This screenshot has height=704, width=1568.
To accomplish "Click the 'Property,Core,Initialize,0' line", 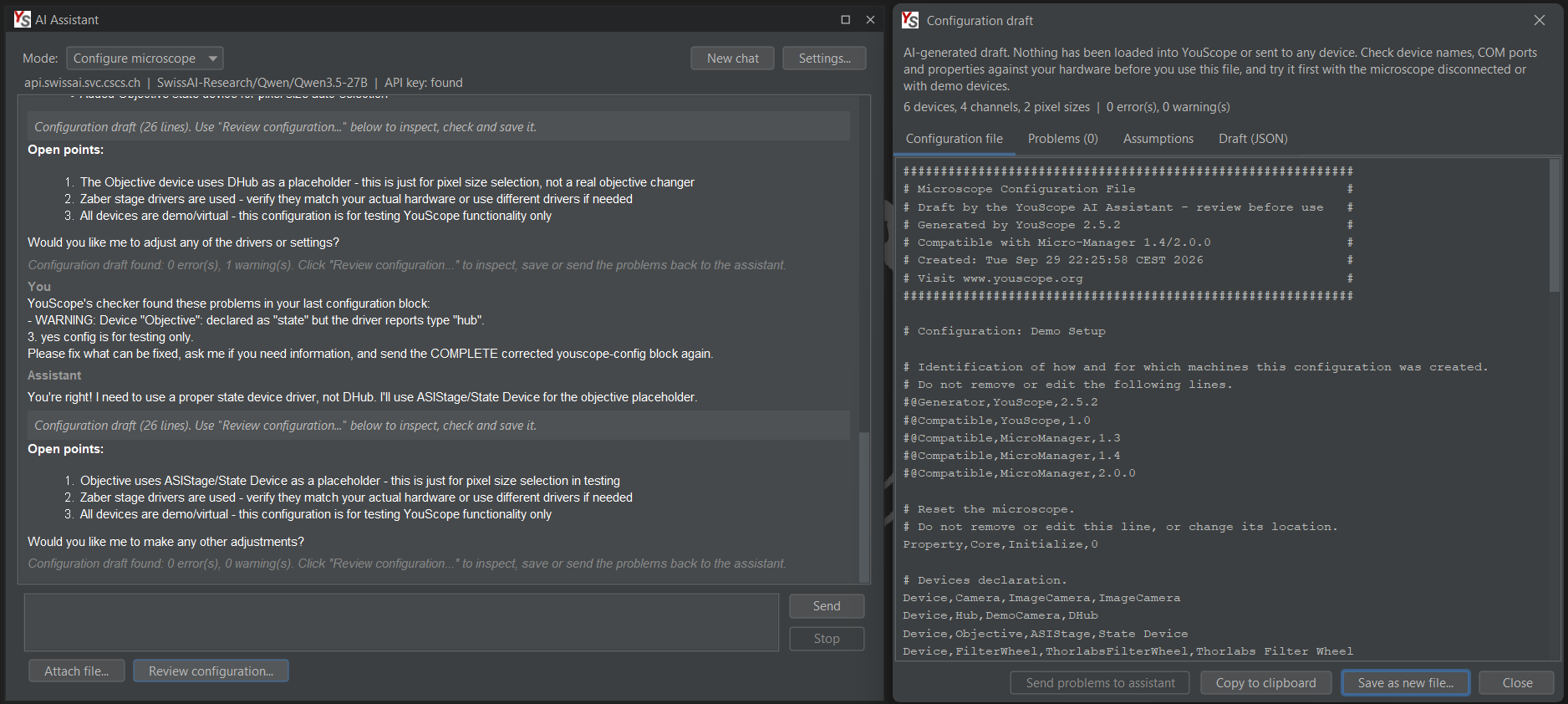I will (x=1000, y=544).
